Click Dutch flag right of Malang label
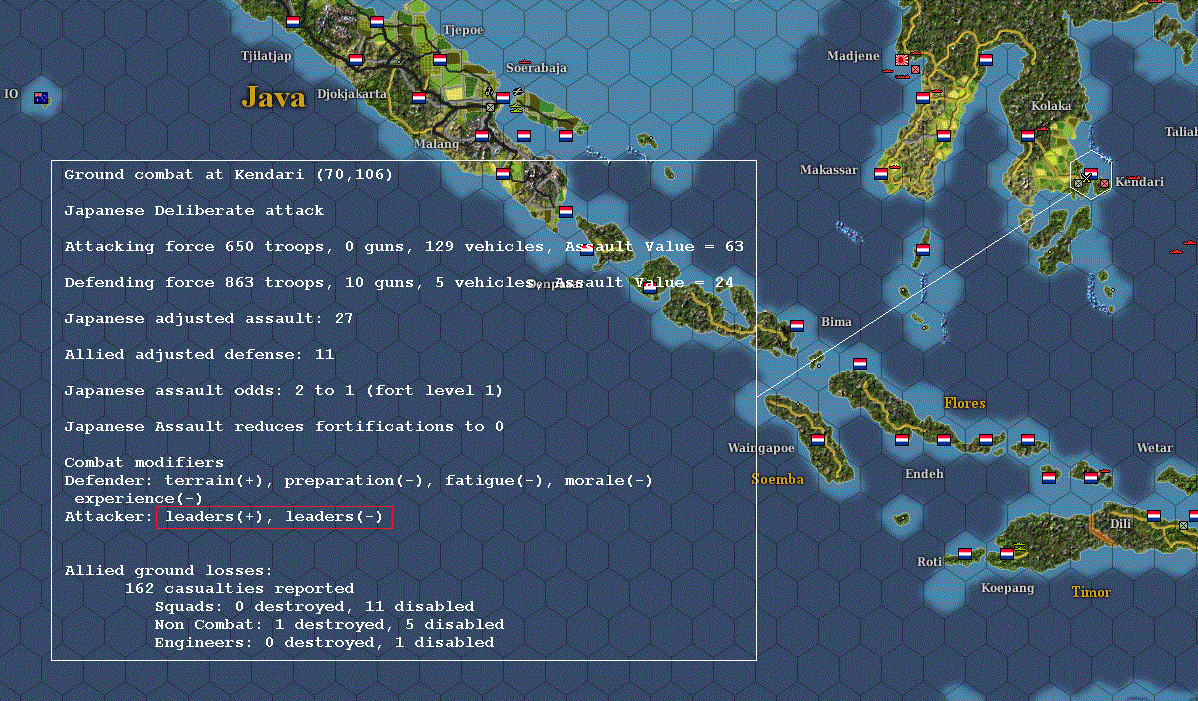1198x701 pixels. (x=482, y=136)
